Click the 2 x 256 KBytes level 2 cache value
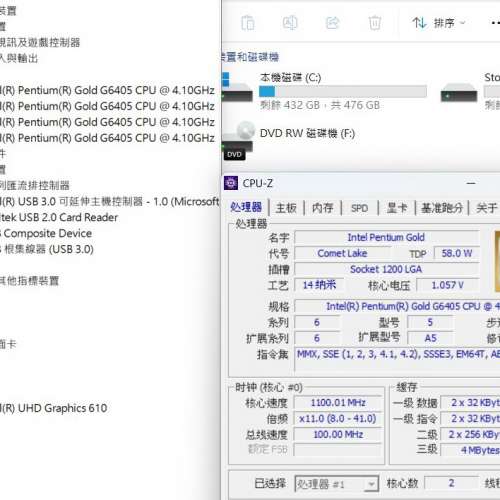 [471, 434]
